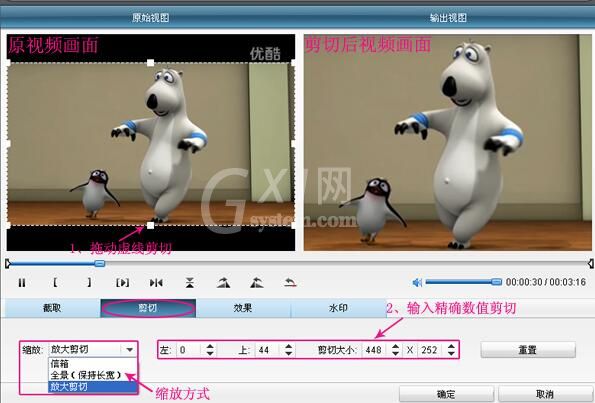Rotate the video clockwise 90 degrees
Screen dimensions: 595x403
click(224, 283)
